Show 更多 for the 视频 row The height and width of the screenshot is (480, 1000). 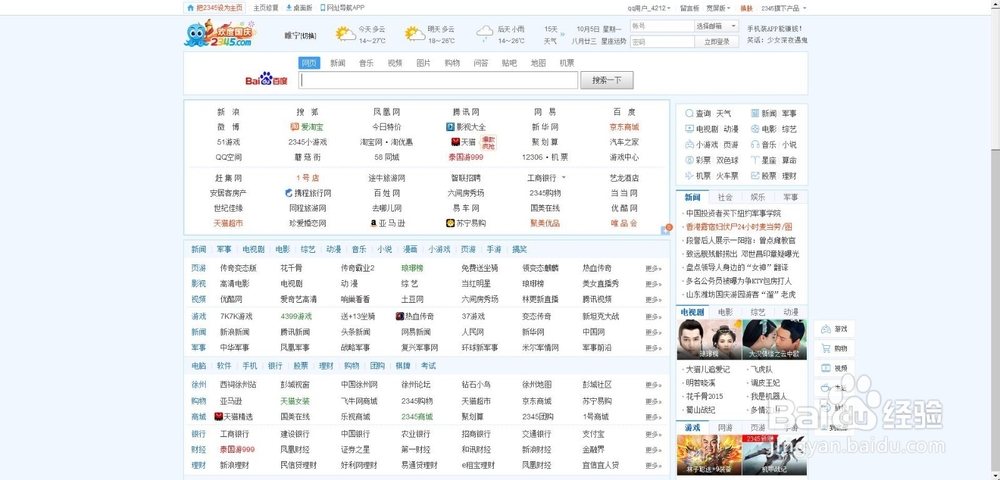click(653, 300)
